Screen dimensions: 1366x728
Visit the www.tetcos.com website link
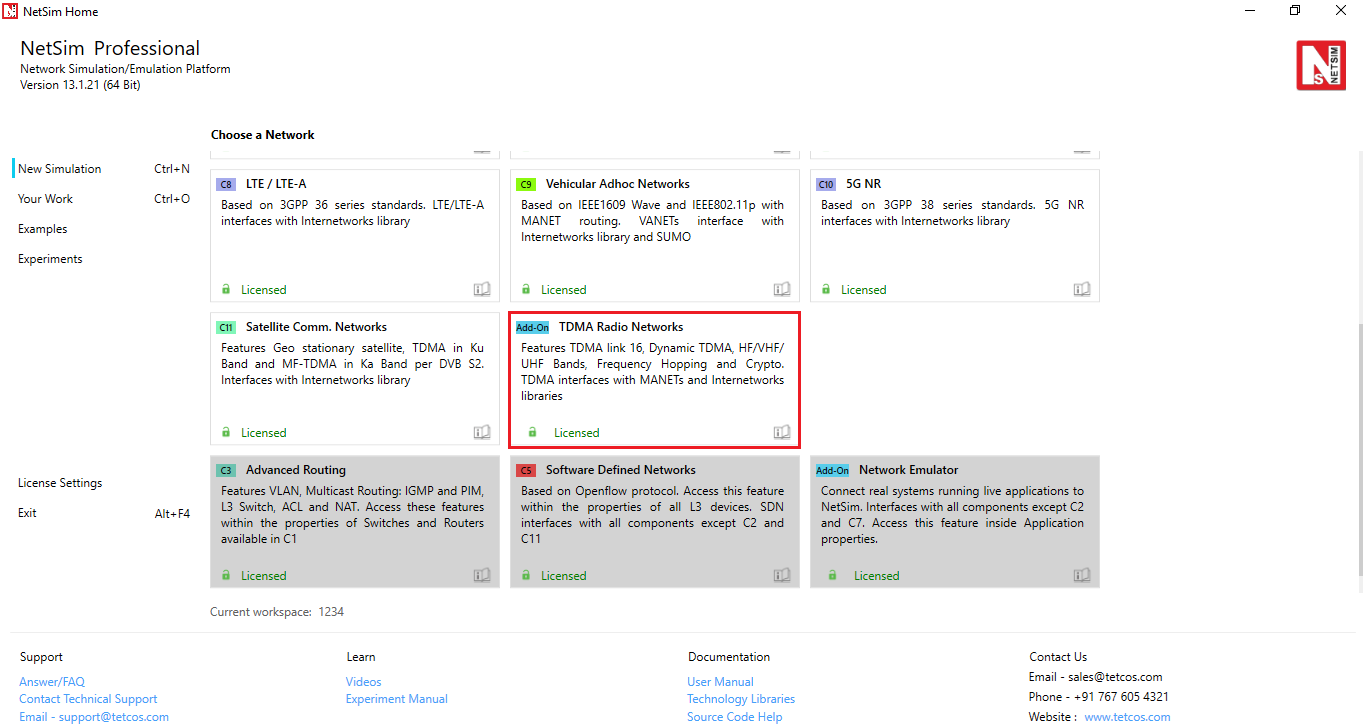[1127, 717]
